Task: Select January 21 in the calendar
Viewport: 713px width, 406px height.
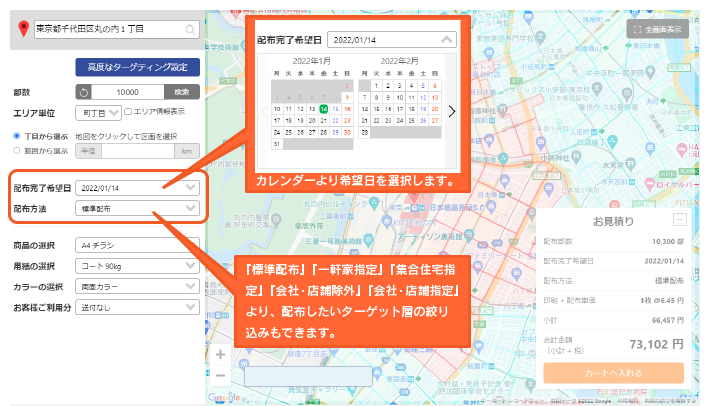Action: tap(323, 120)
